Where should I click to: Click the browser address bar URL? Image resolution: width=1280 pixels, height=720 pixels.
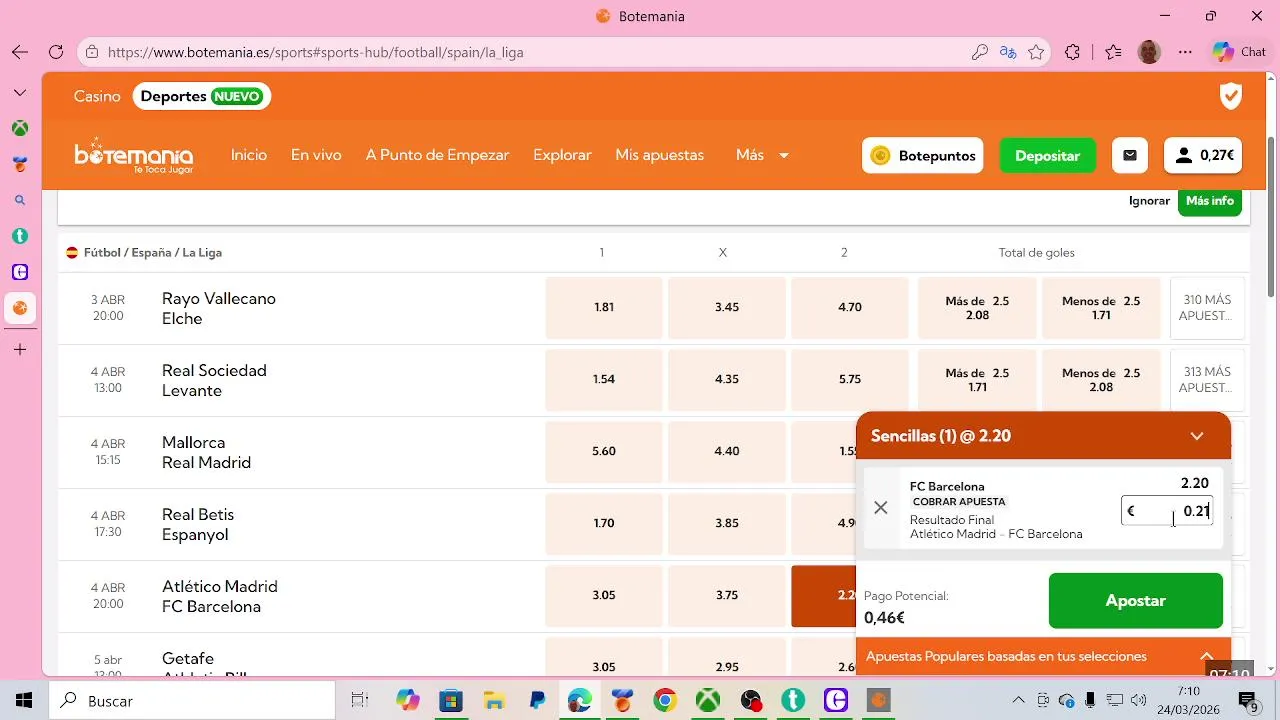point(315,52)
